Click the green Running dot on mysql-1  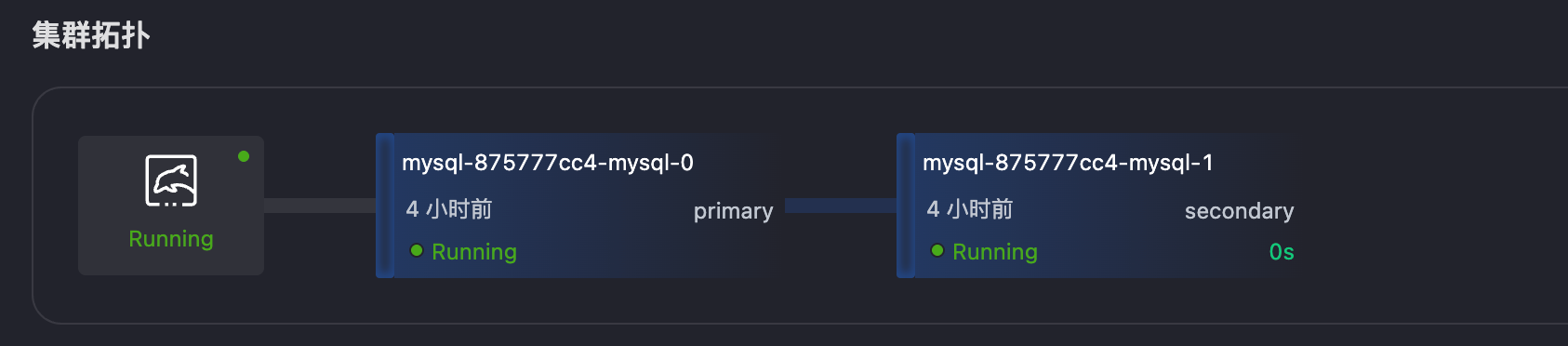(937, 250)
